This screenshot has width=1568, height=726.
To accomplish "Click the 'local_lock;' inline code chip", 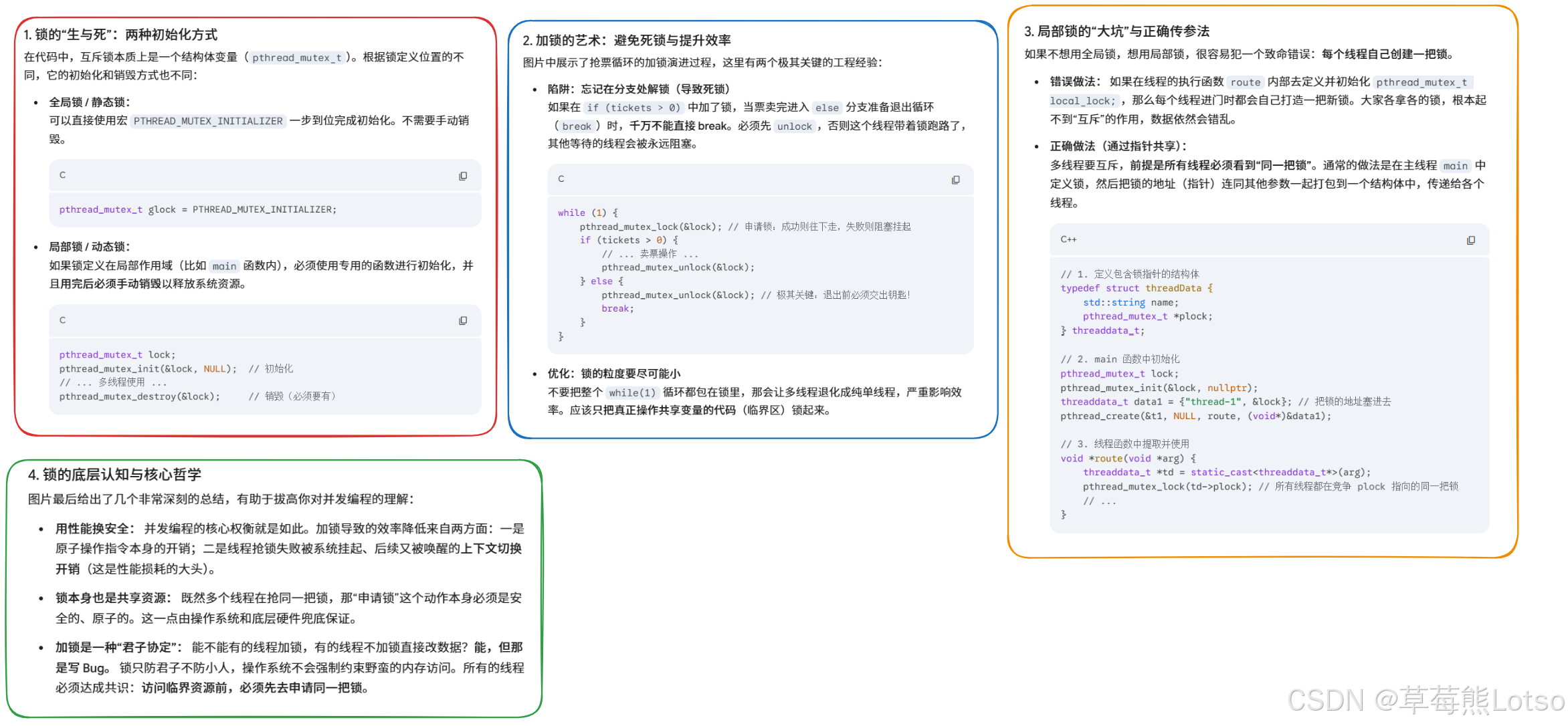I will [1082, 101].
